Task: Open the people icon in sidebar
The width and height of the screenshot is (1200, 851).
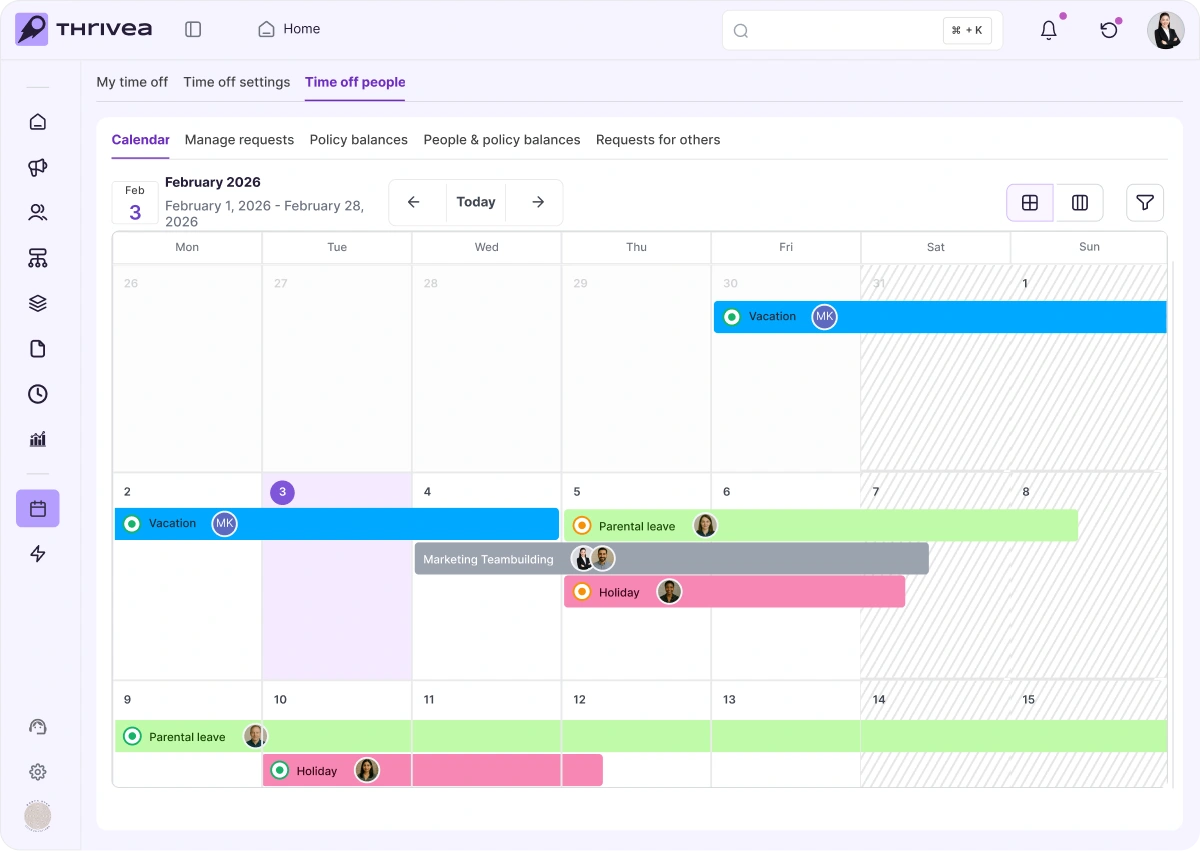Action: (x=38, y=213)
